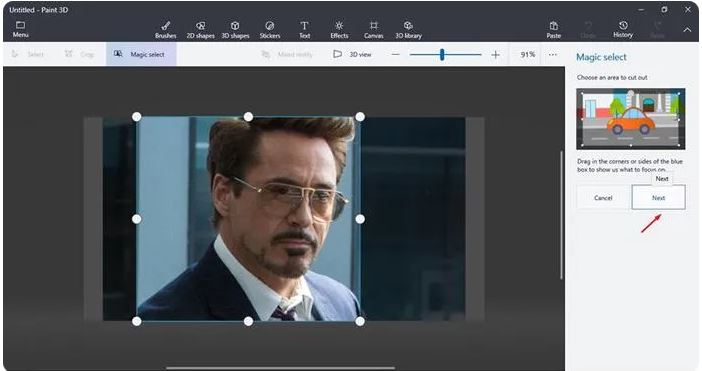Open 2D shapes tool

tap(200, 30)
